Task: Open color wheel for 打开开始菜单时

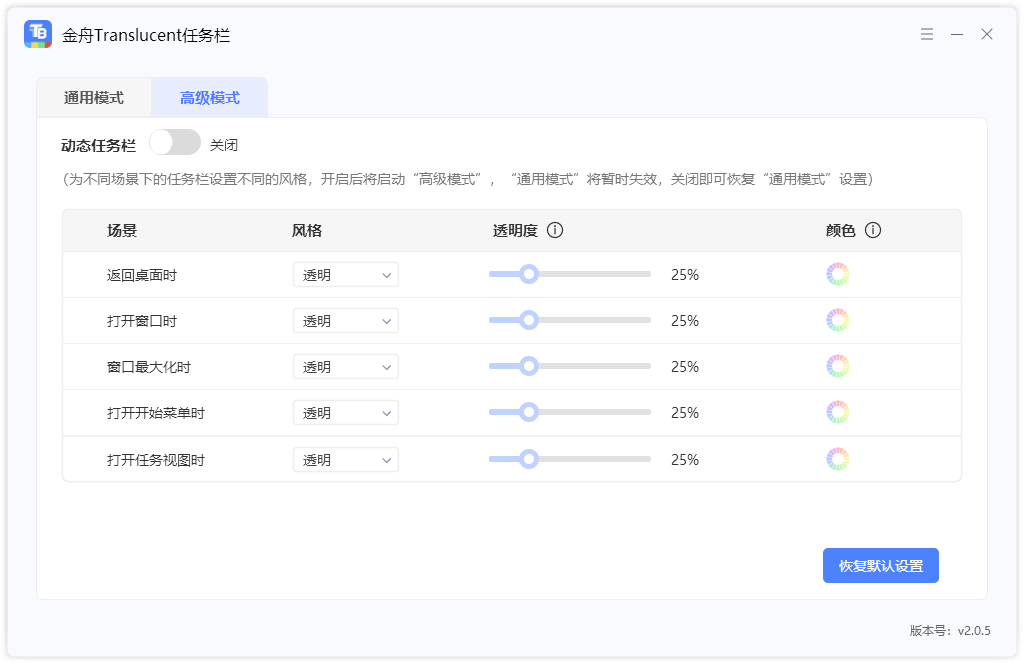Action: click(x=838, y=412)
